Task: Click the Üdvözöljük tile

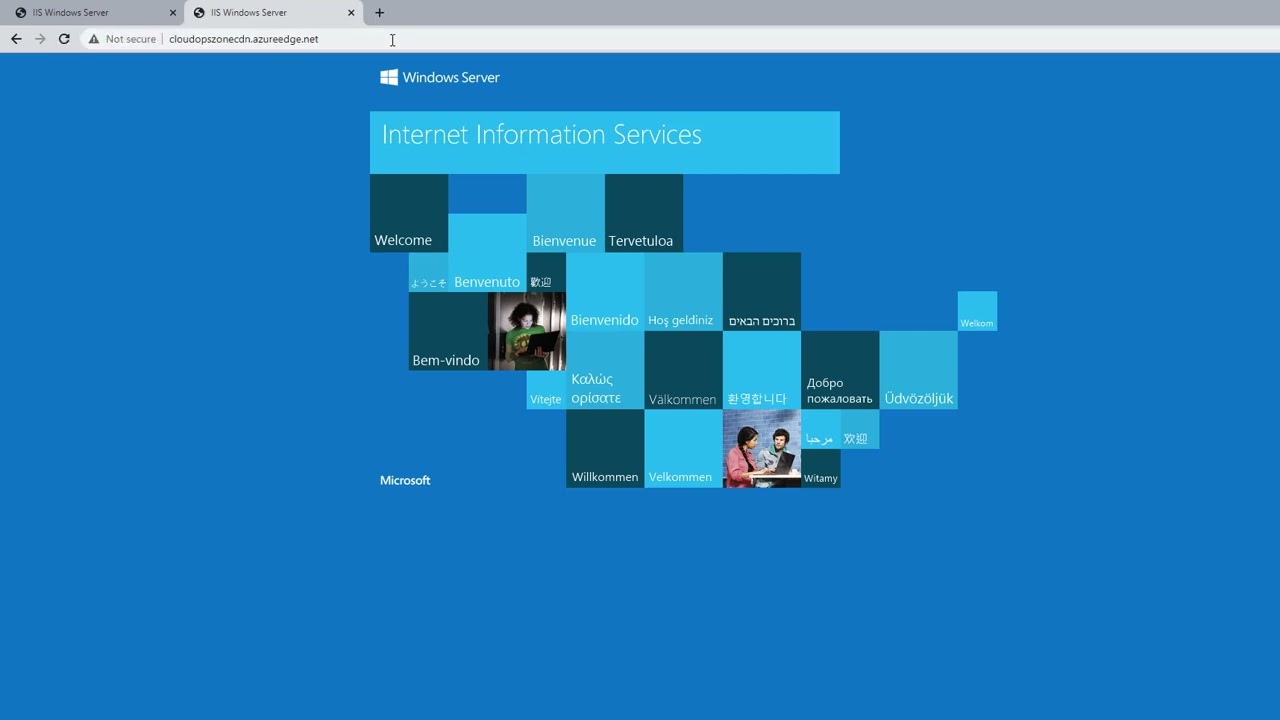Action: (918, 370)
